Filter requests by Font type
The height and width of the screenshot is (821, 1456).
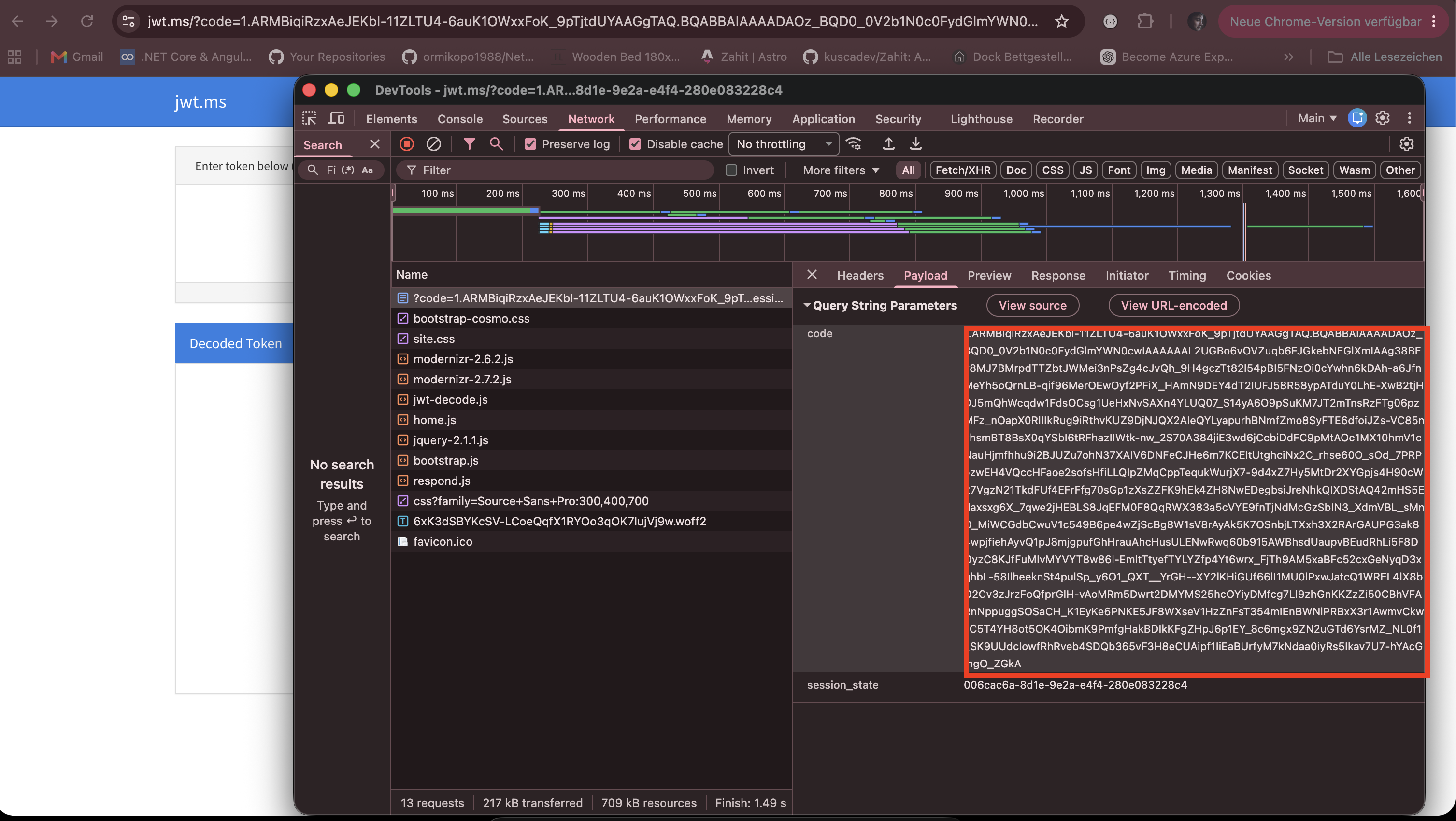(1118, 170)
